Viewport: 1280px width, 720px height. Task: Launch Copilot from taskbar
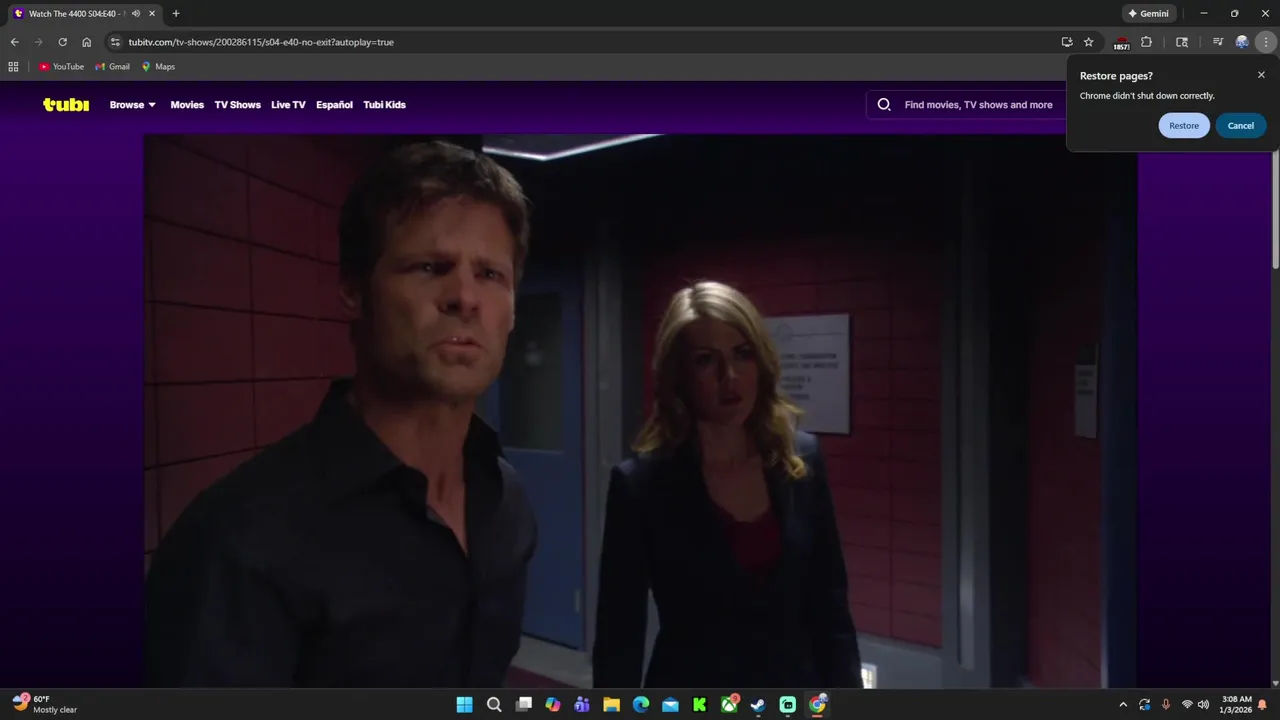[x=553, y=705]
